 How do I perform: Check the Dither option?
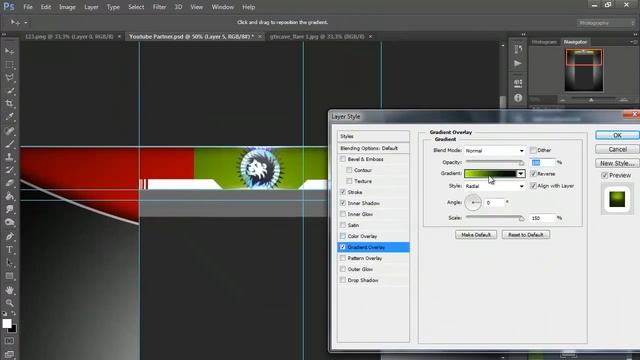tap(533, 150)
